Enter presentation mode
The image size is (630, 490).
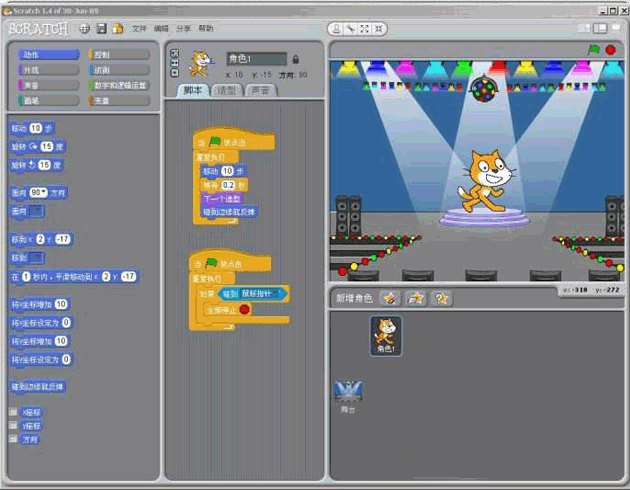click(616, 28)
